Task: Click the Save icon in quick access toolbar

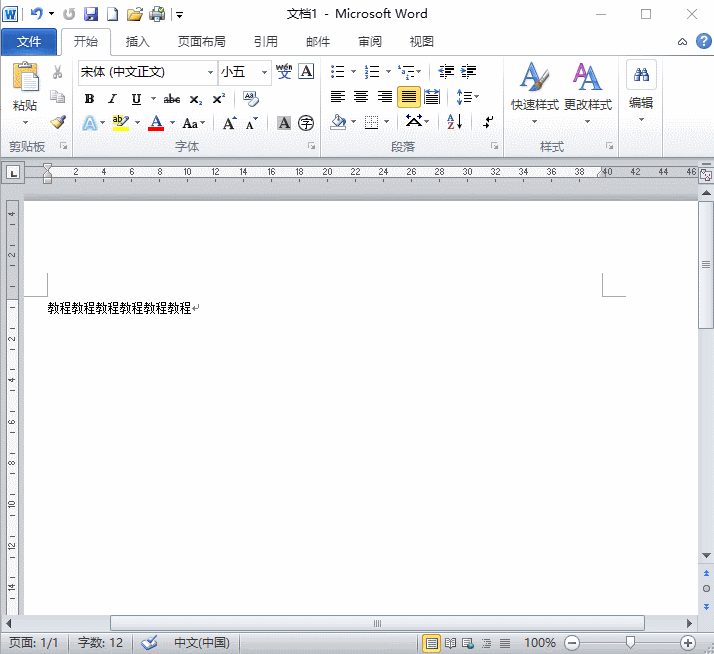Action: 91,14
